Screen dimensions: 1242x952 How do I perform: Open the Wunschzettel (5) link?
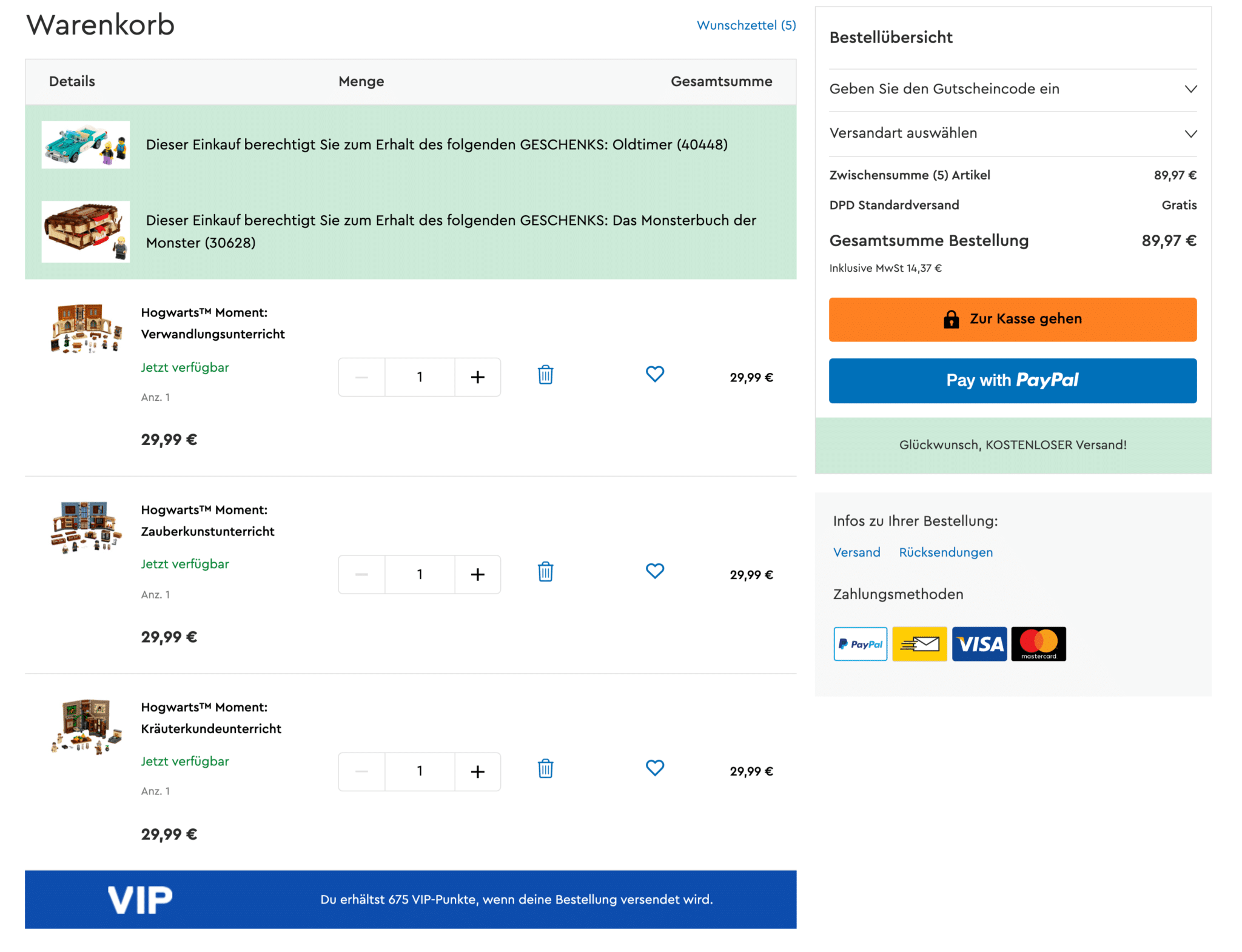pos(746,25)
